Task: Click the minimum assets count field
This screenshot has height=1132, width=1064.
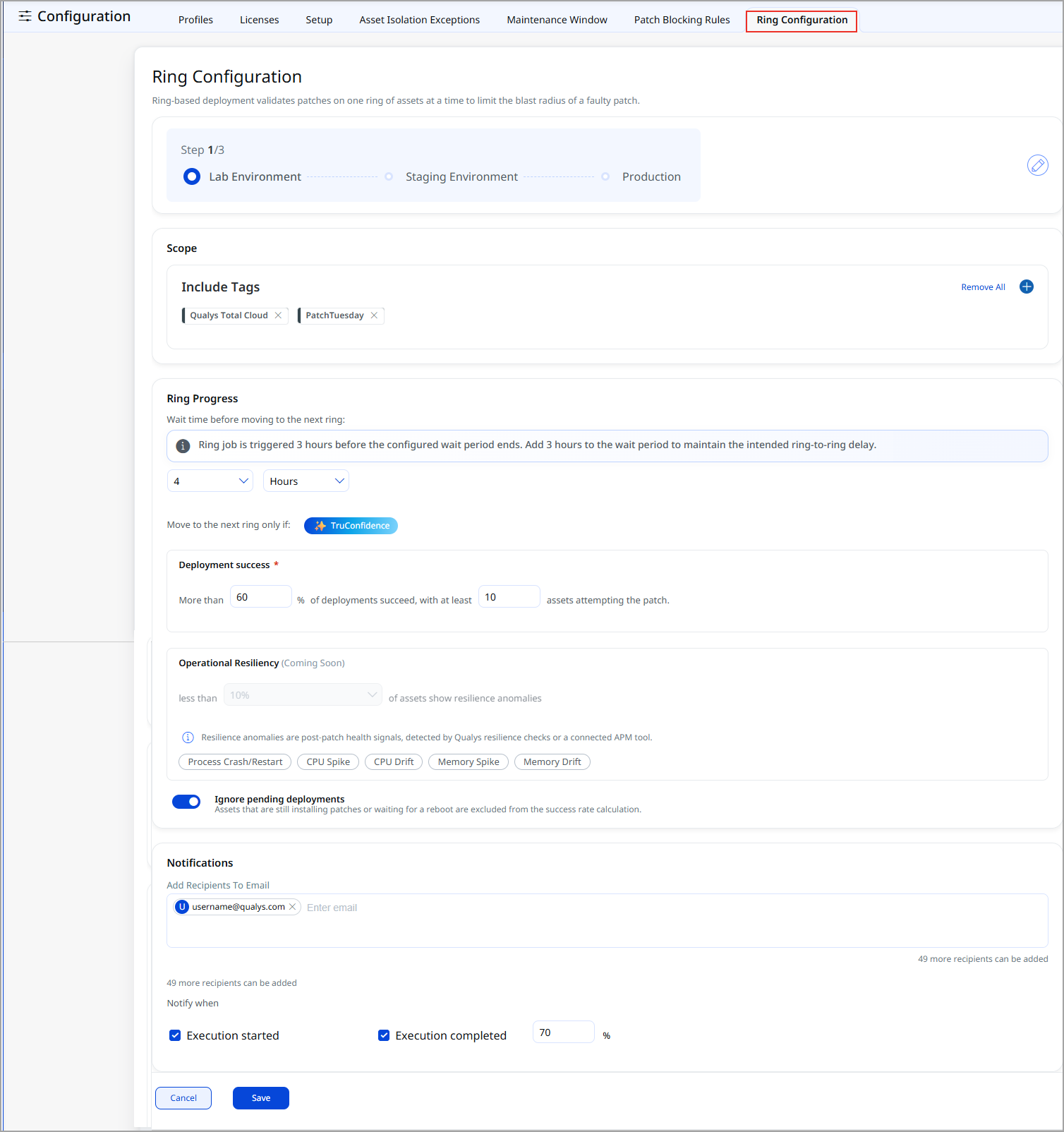Action: (x=509, y=597)
